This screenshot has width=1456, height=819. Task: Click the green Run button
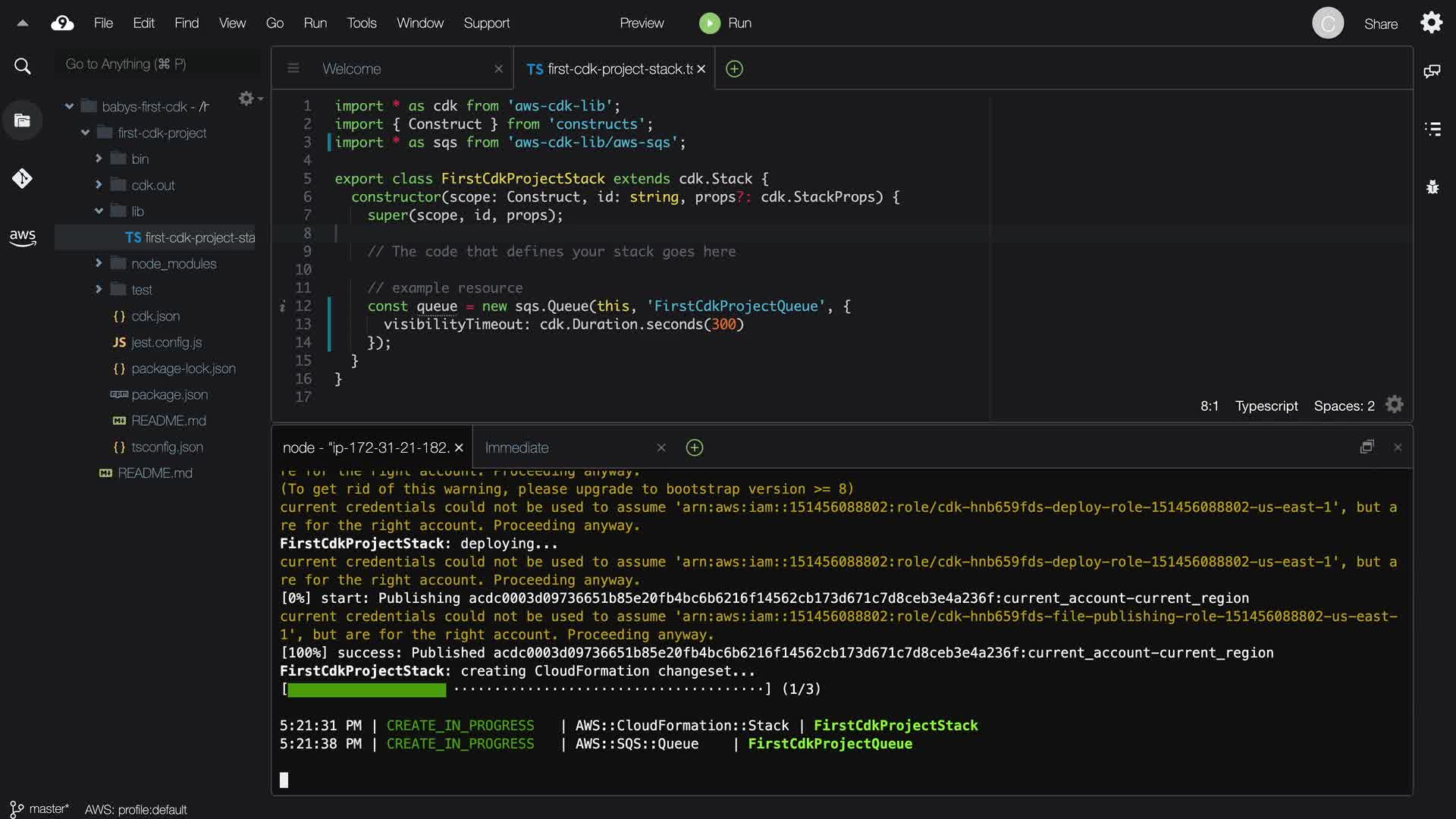pyautogui.click(x=725, y=24)
